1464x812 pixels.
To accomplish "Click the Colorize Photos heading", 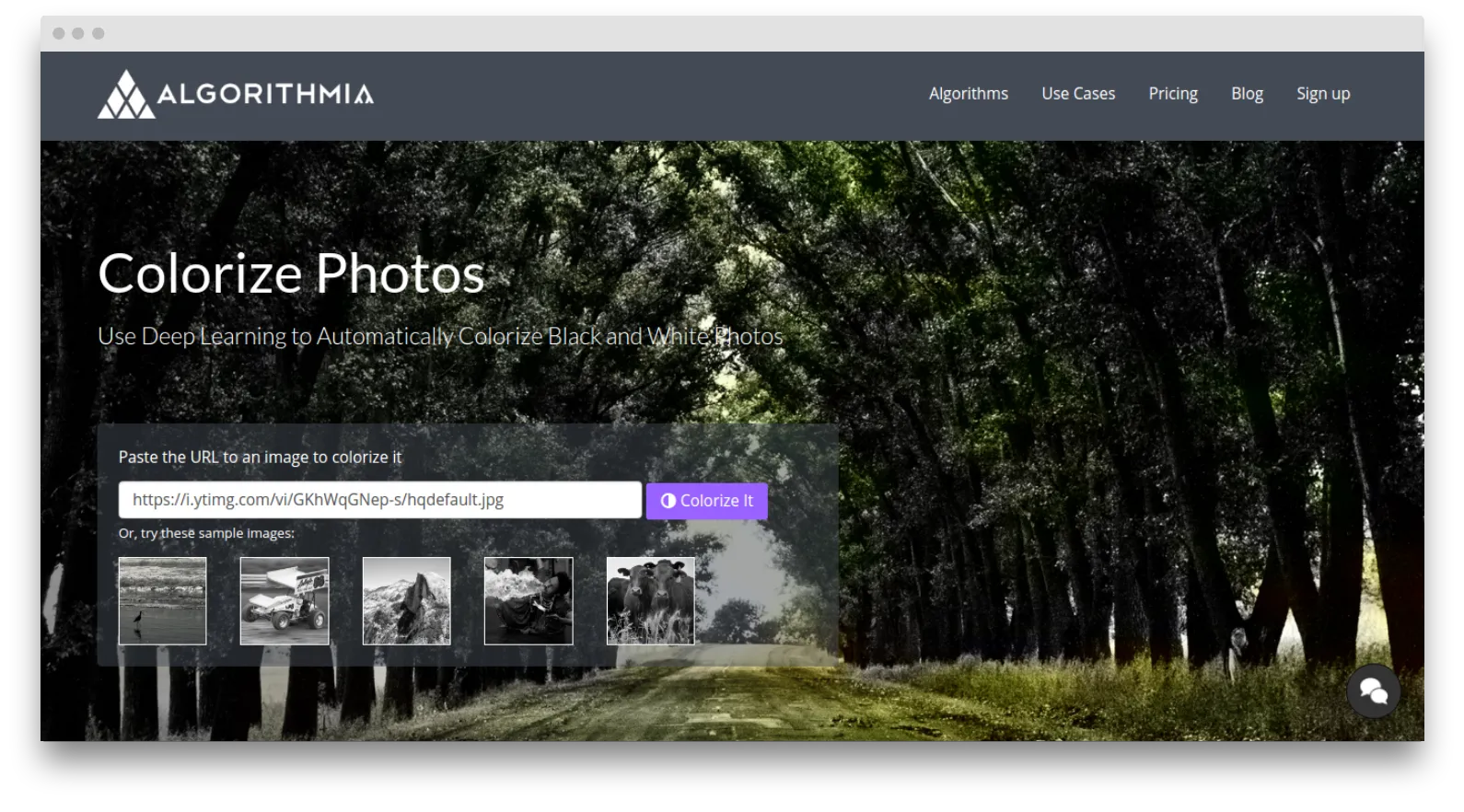I will point(291,273).
